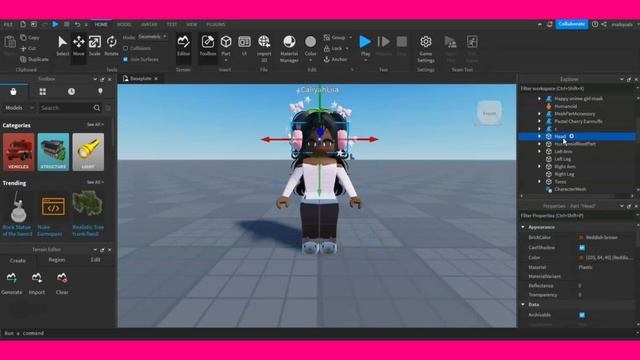Toggle CastShadow checkbox

[582, 248]
